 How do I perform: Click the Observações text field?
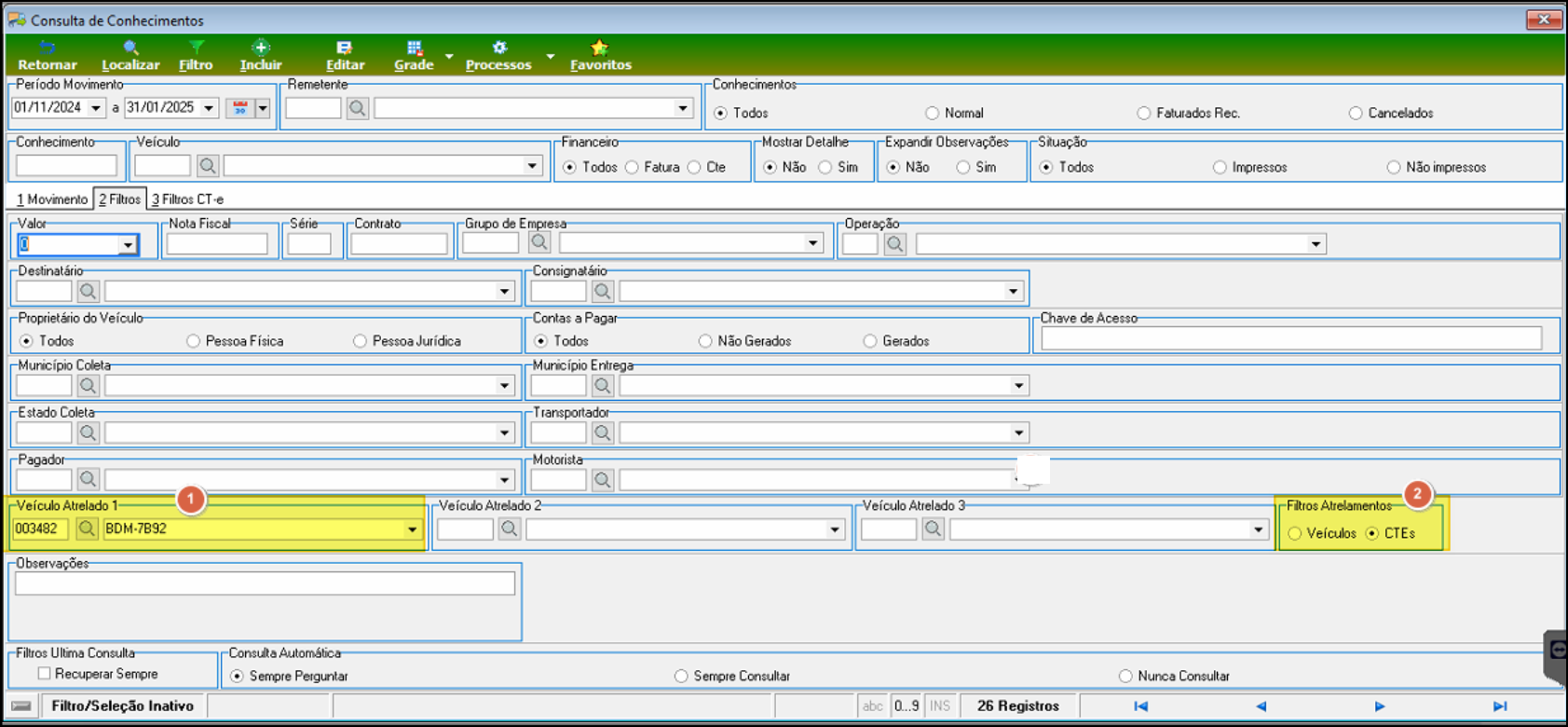(265, 583)
